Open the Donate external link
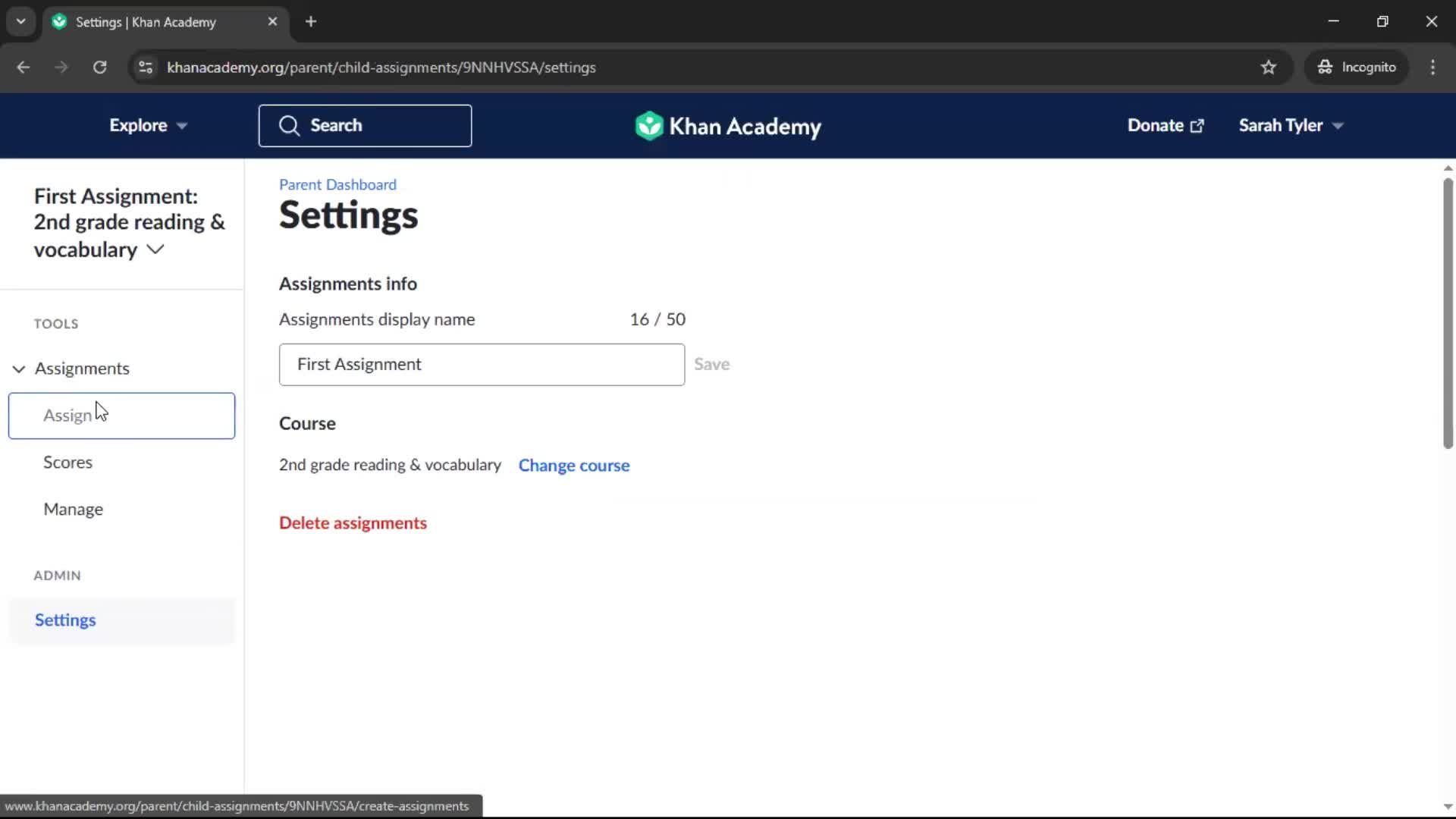Screen dimensions: 1456x819 pyautogui.click(x=1166, y=125)
